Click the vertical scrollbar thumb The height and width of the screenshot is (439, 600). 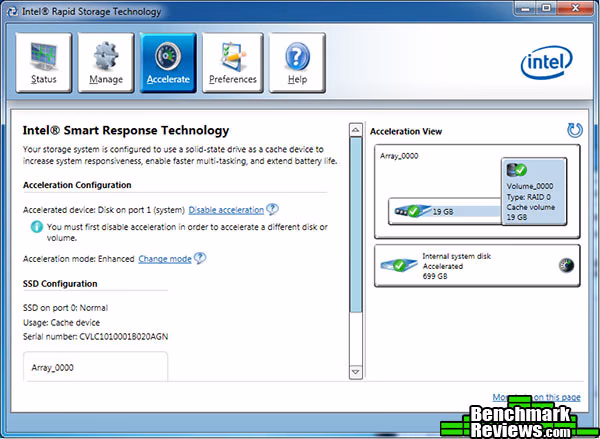(x=356, y=225)
